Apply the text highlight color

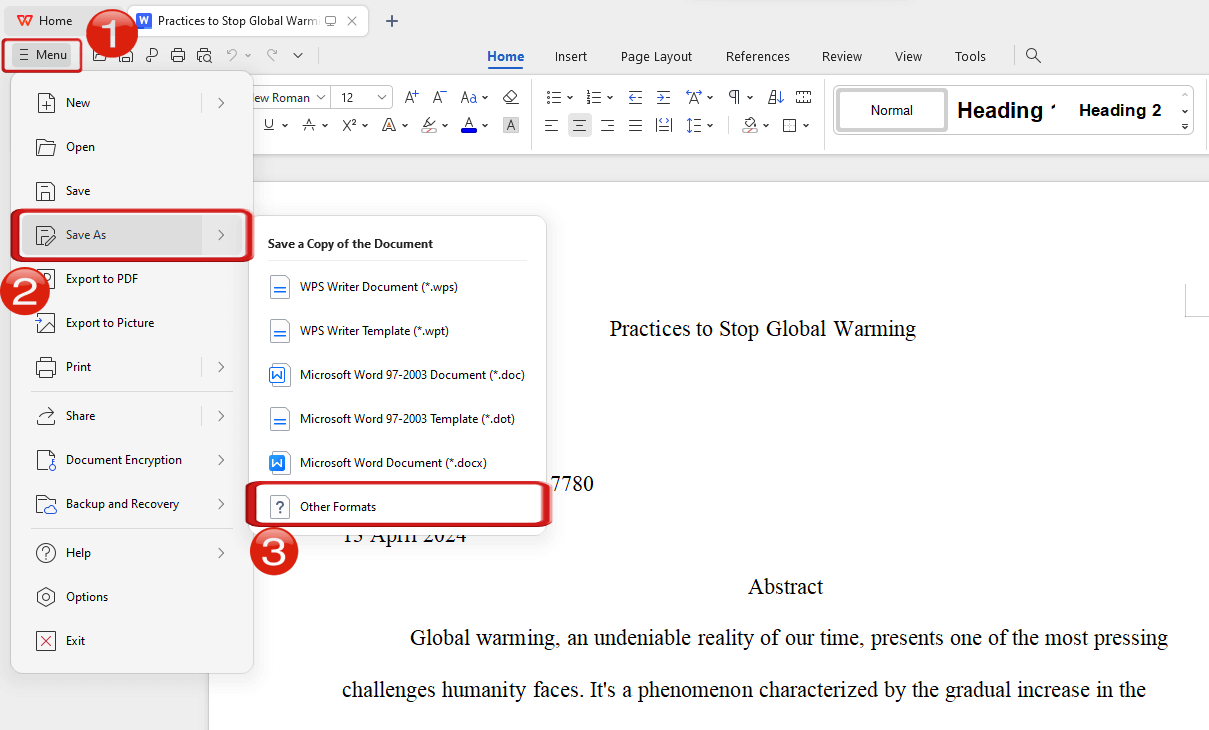(x=429, y=125)
